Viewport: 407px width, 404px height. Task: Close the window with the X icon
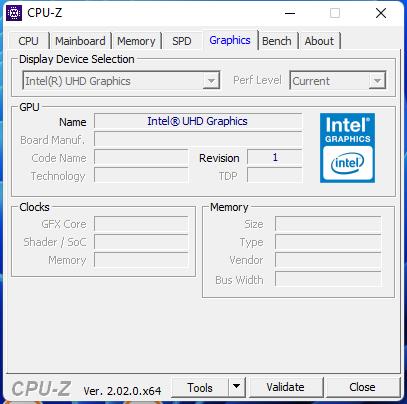(x=381, y=13)
